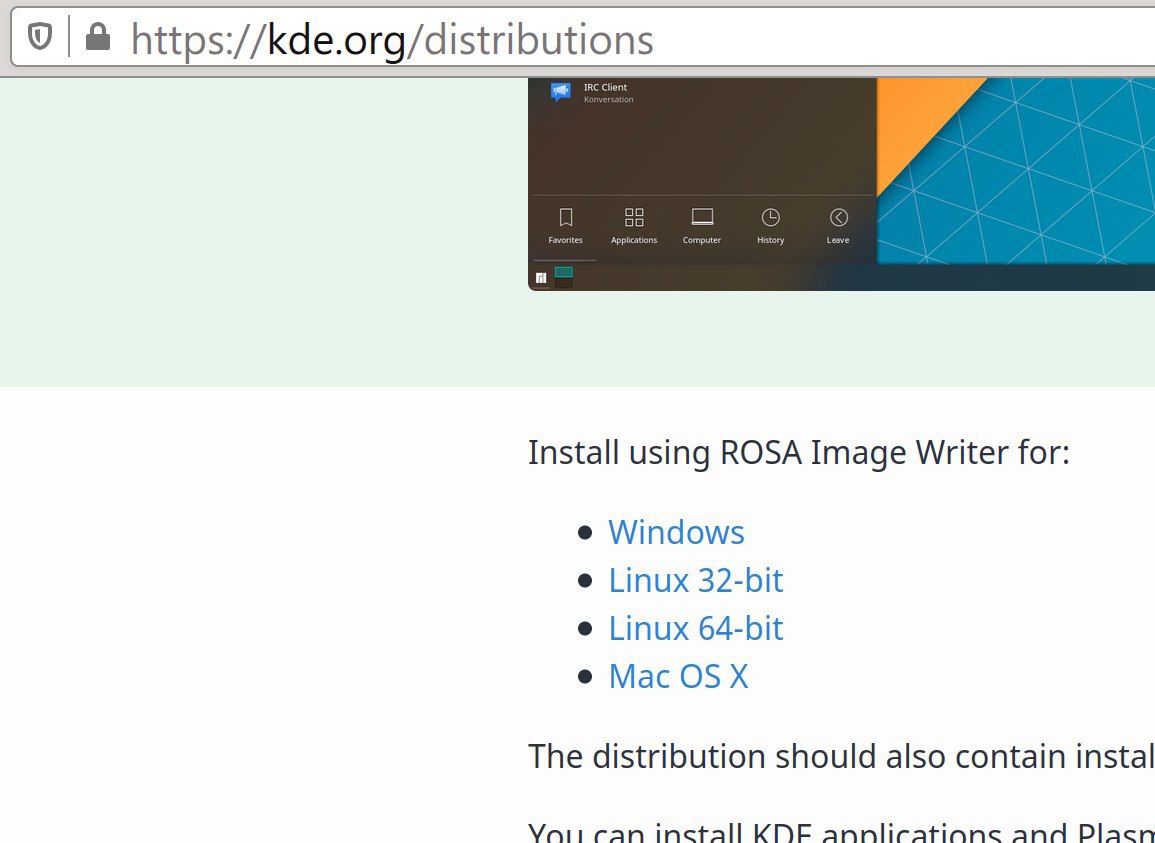Image resolution: width=1155 pixels, height=843 pixels.
Task: Open the Windows ROSA Image Writer link
Action: [676, 532]
